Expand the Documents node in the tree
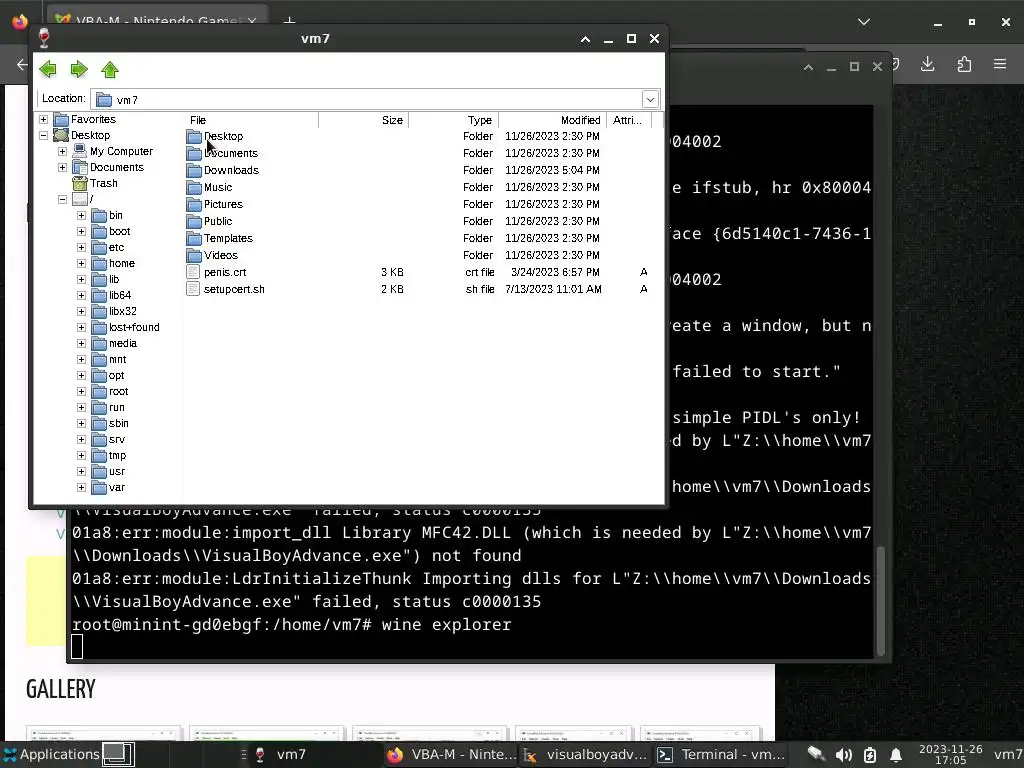Screen dimensions: 1024x768 coord(62,167)
